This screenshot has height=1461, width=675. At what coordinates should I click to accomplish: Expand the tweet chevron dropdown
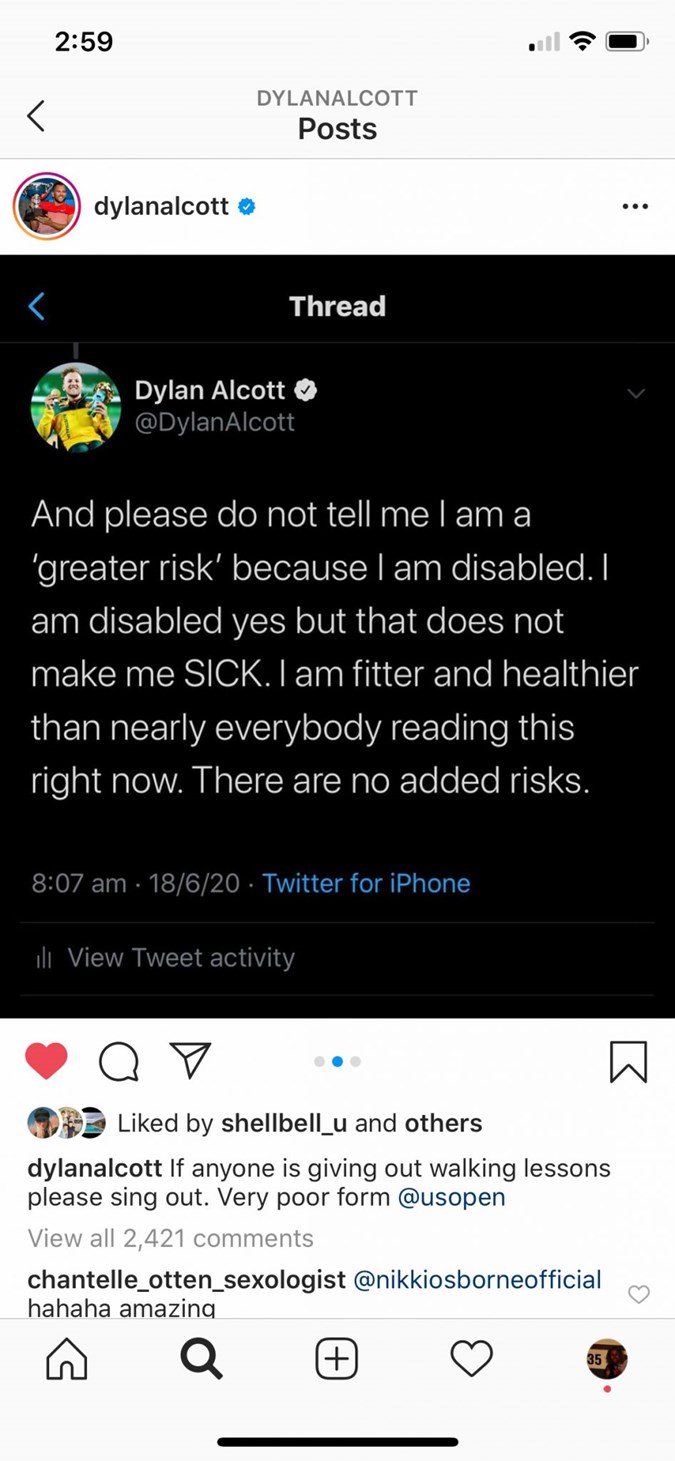[x=635, y=394]
